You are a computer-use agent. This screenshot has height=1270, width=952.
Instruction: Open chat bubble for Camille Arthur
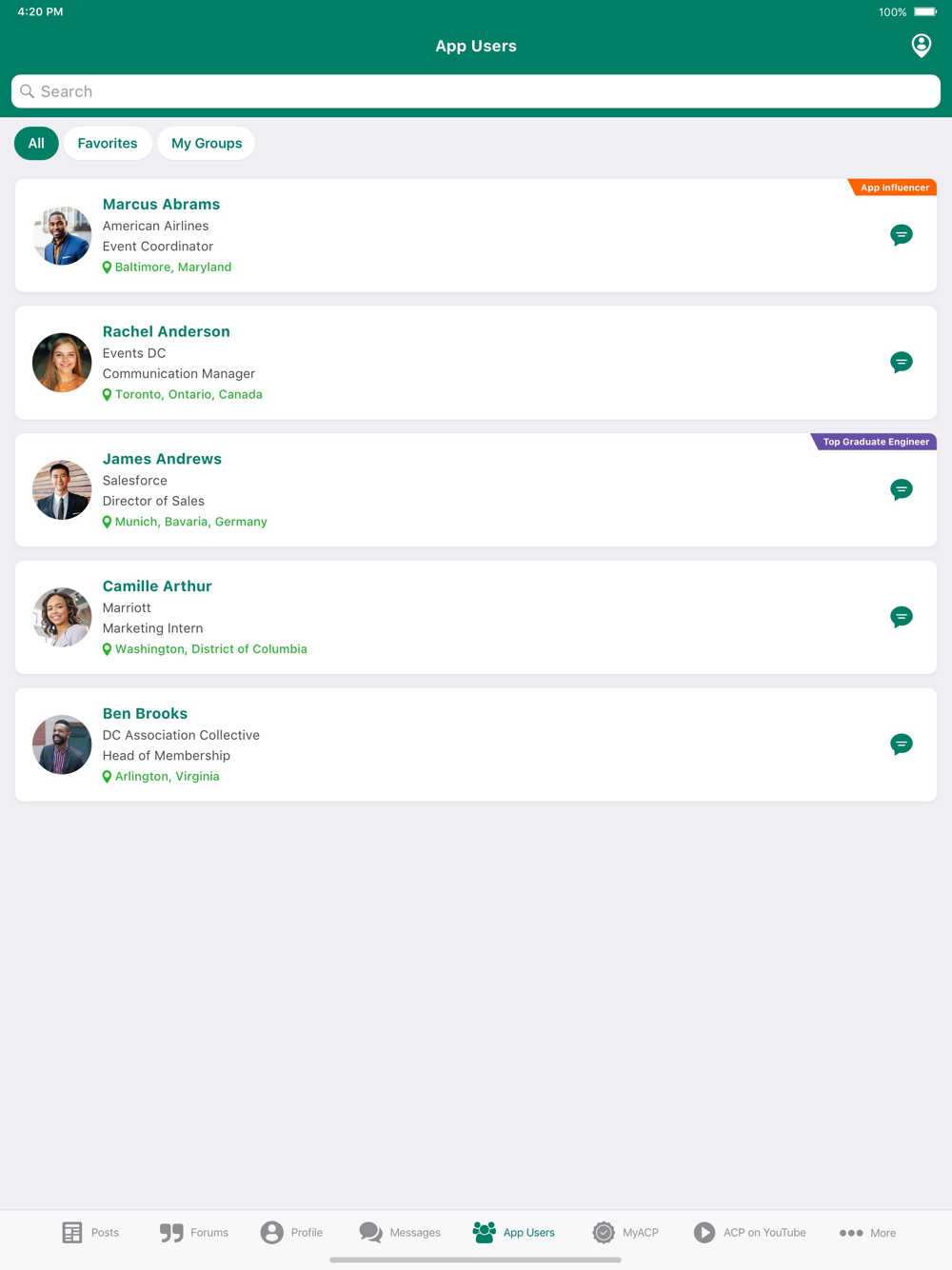coord(901,617)
